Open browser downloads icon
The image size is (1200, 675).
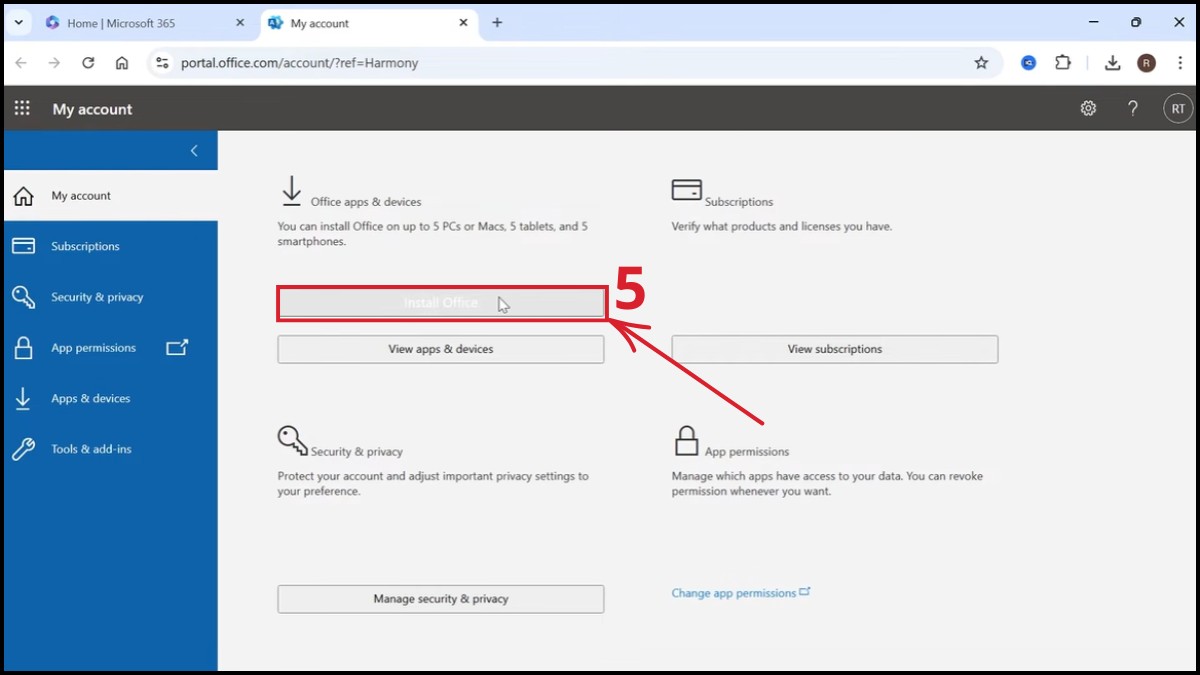click(x=1112, y=63)
